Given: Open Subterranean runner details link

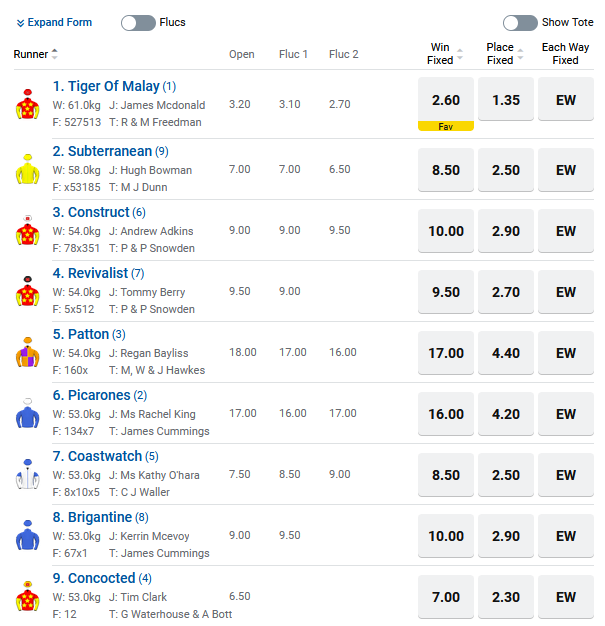Looking at the screenshot, I should 109,151.
